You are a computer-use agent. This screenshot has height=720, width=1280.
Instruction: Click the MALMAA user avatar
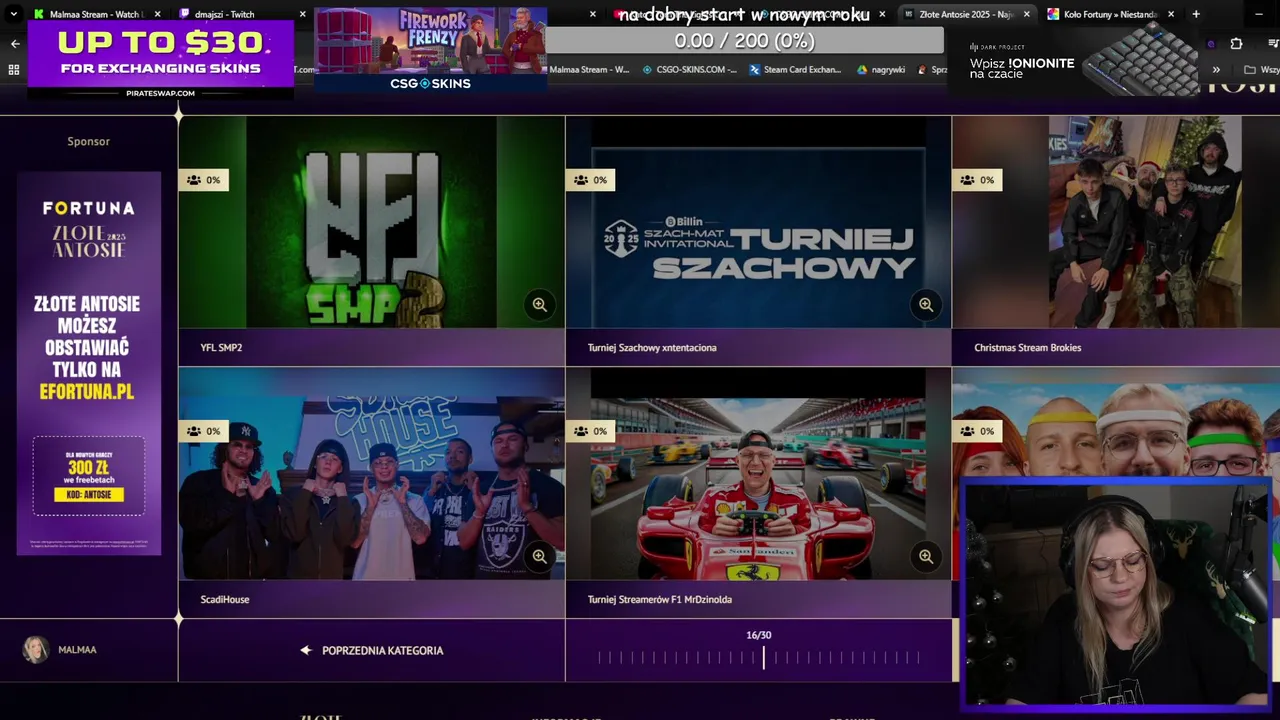point(36,650)
